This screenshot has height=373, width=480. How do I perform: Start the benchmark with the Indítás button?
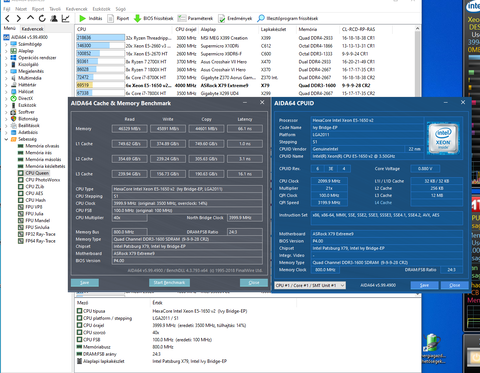coord(91,18)
